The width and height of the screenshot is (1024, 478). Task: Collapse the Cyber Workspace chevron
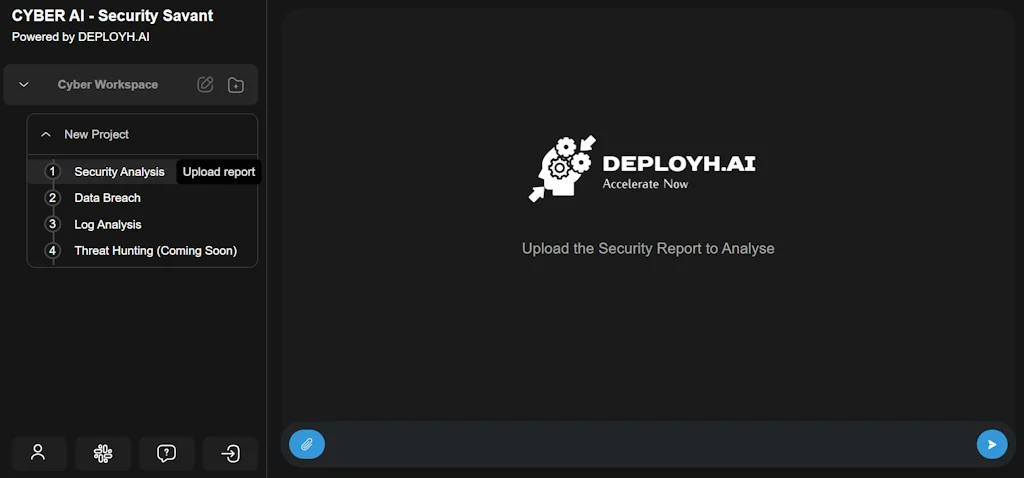point(24,85)
